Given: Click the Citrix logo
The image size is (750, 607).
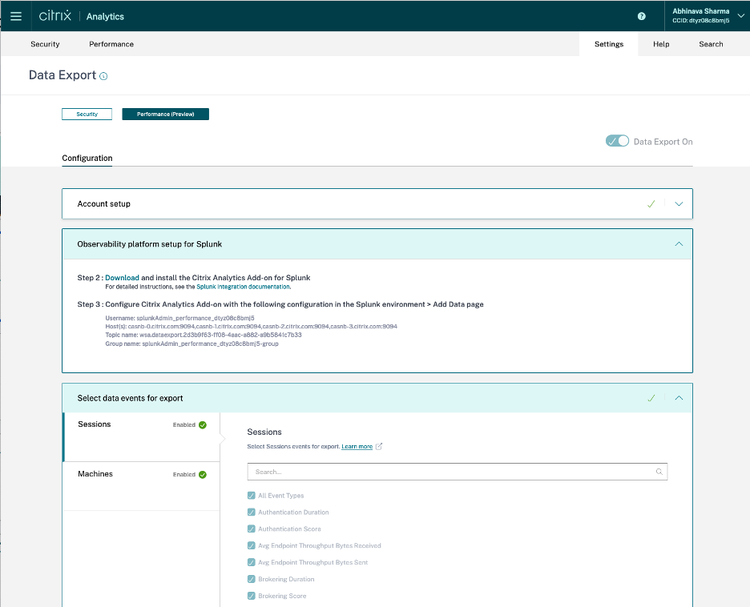Looking at the screenshot, I should tap(55, 16).
